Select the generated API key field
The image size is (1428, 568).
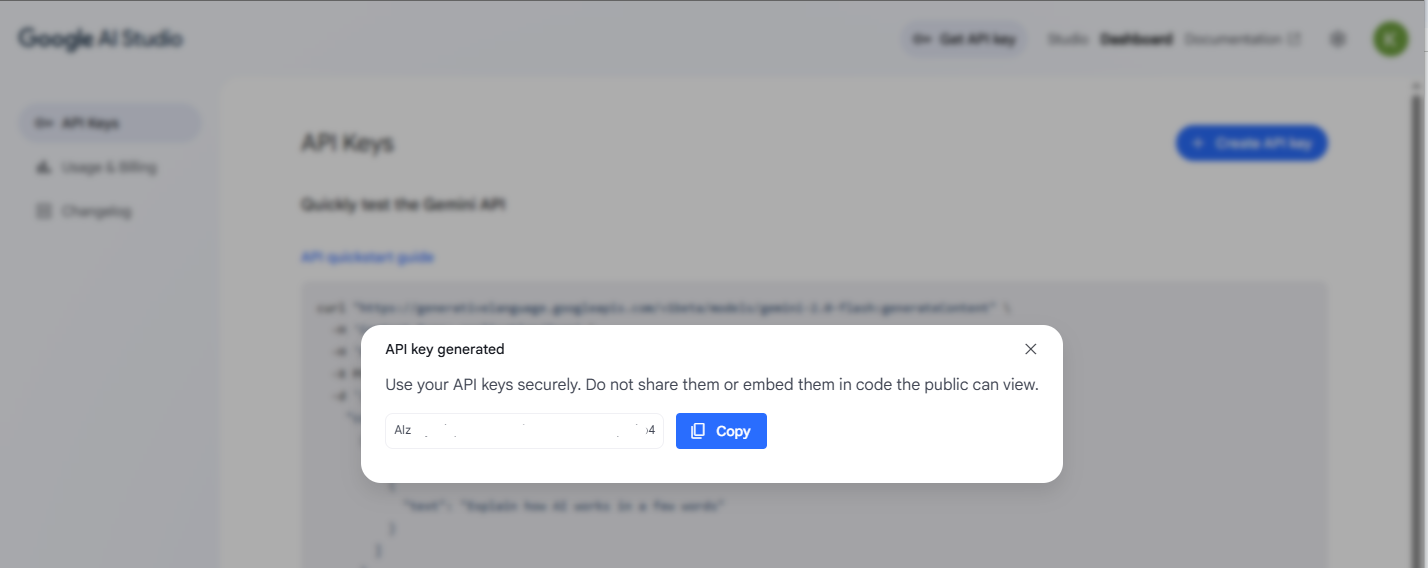[524, 431]
